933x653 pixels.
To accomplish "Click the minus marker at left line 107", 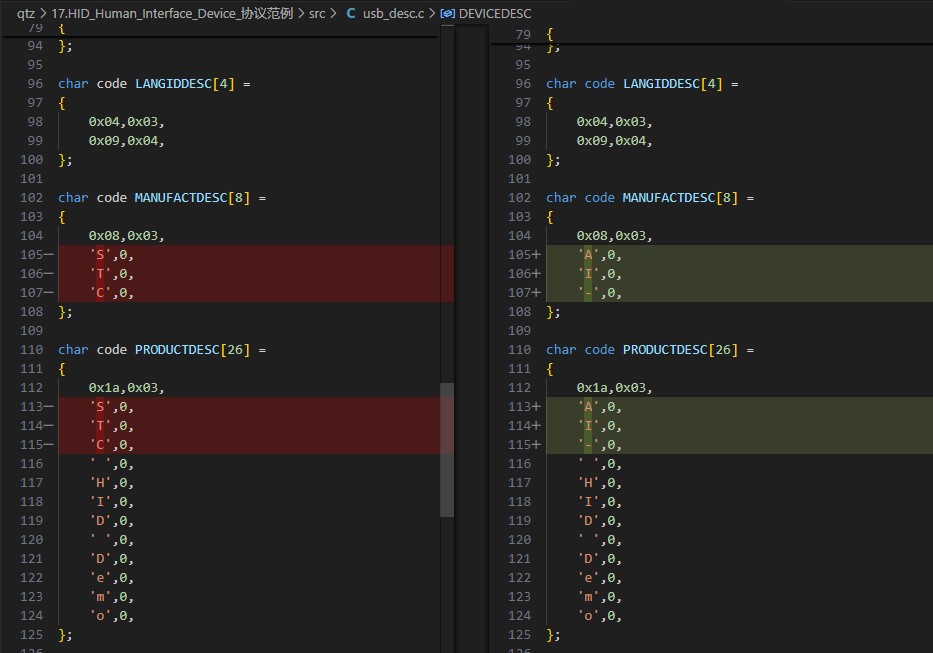I will point(48,293).
